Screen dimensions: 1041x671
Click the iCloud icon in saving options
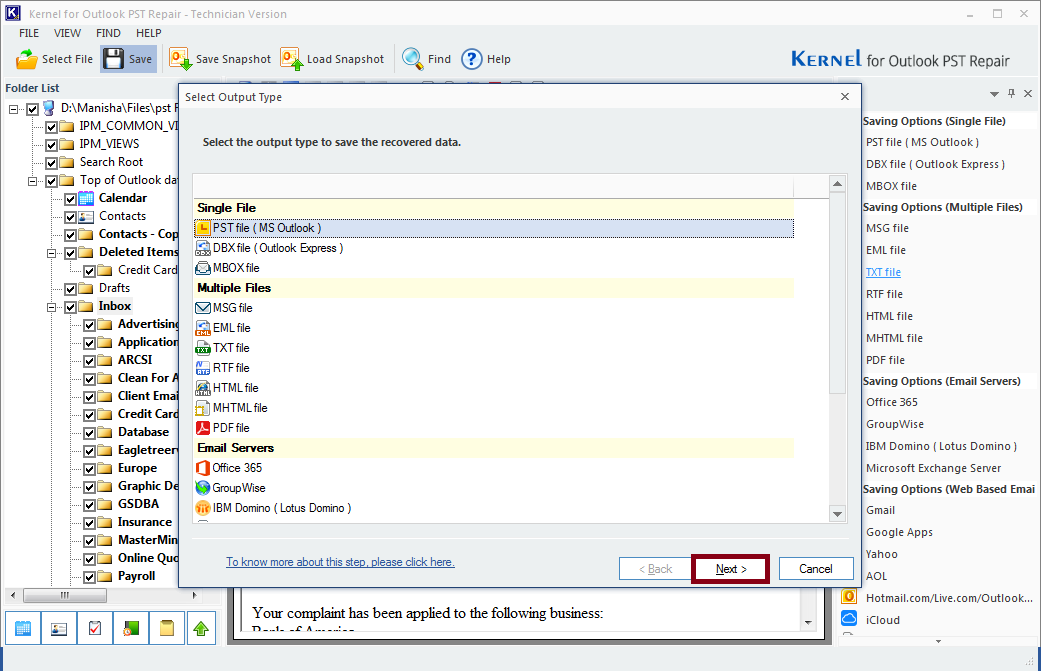pos(849,619)
